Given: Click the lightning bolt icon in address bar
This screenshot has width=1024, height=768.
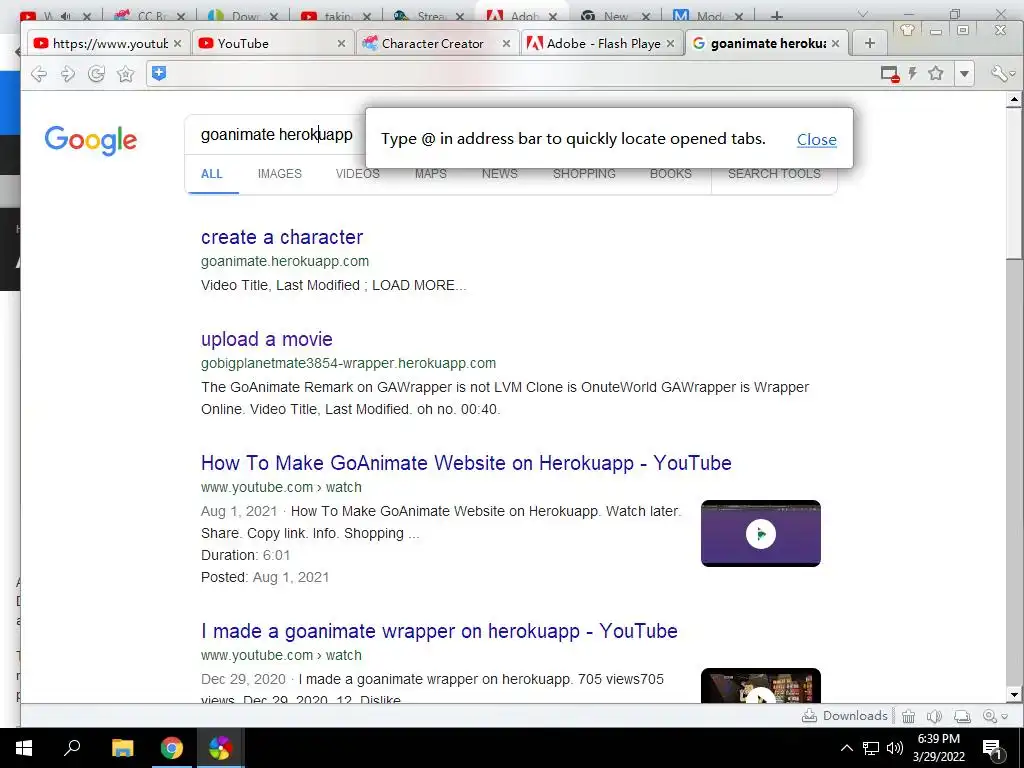Looking at the screenshot, I should (x=912, y=73).
